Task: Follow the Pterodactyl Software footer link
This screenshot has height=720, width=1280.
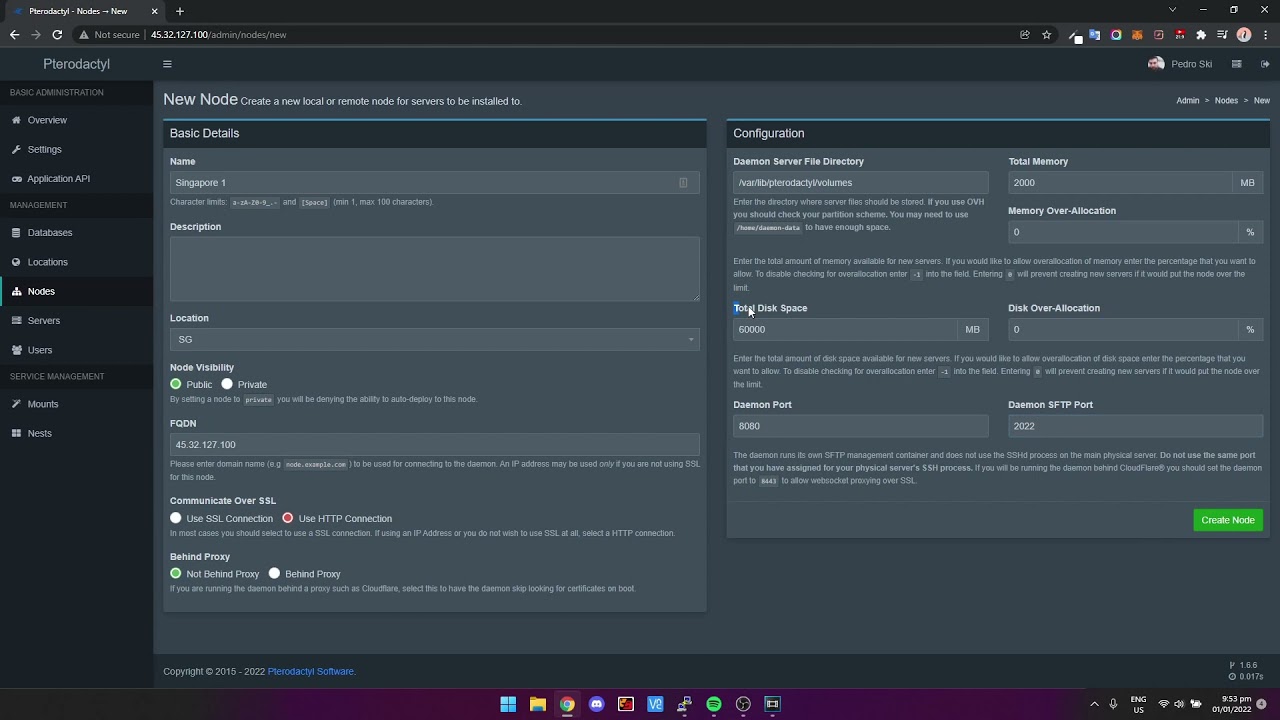Action: pyautogui.click(x=310, y=672)
